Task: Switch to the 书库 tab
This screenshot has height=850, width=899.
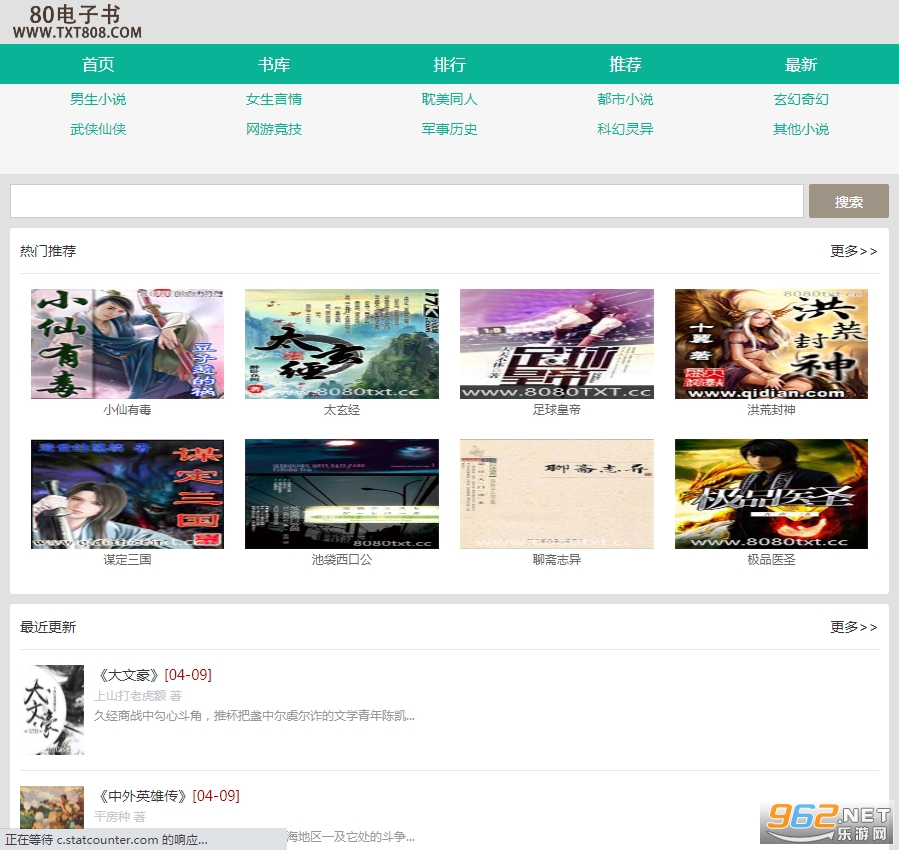Action: point(273,64)
